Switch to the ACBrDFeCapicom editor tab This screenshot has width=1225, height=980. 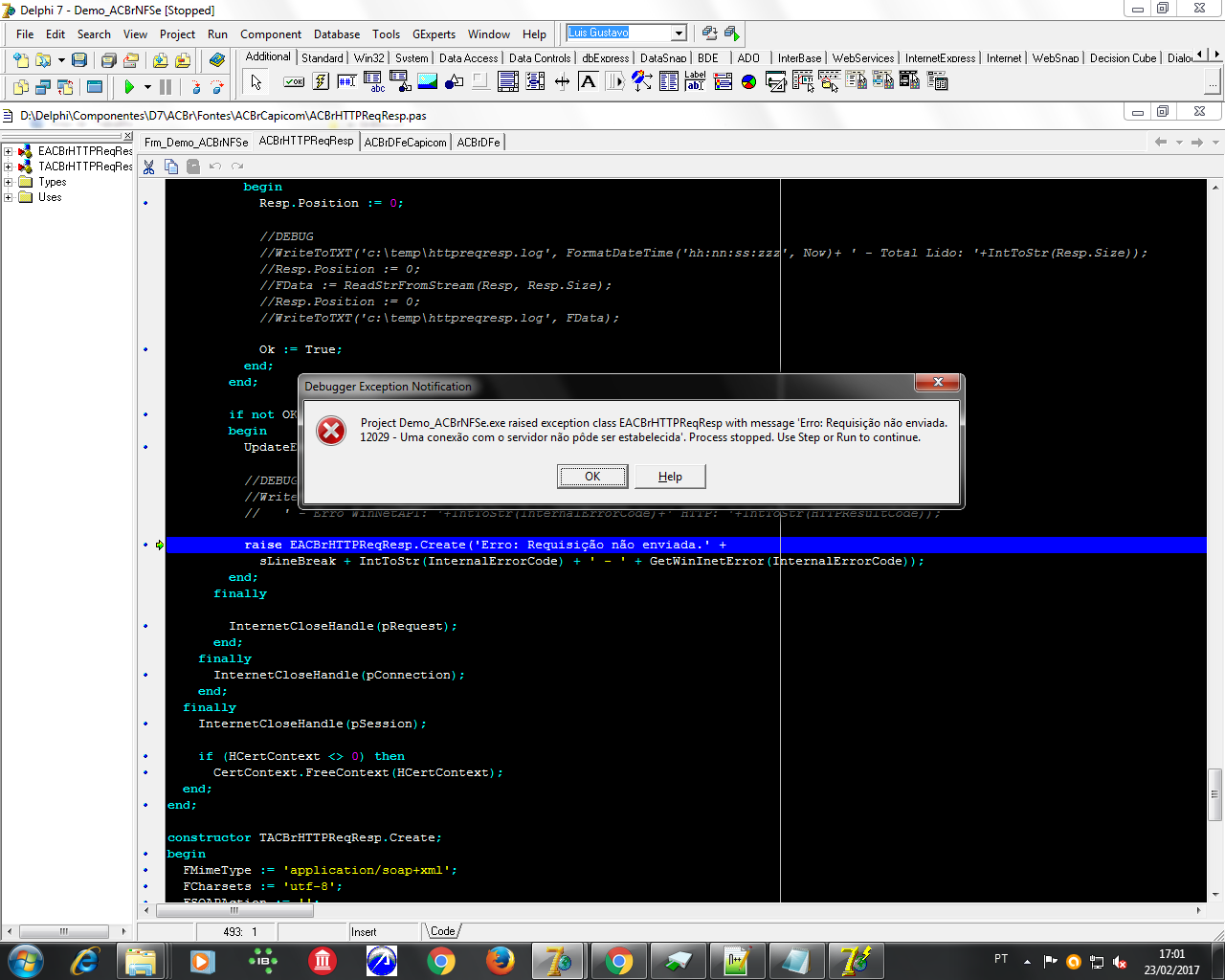[x=405, y=143]
